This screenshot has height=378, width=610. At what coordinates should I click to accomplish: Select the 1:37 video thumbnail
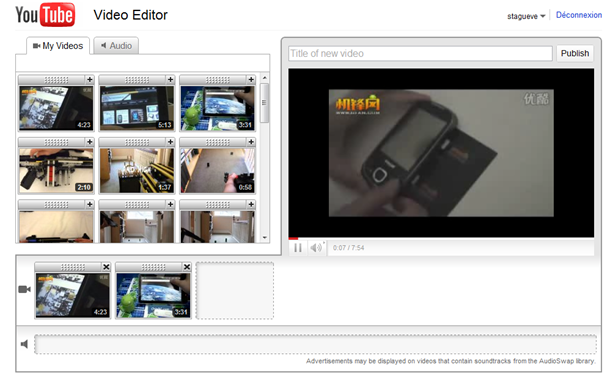[137, 170]
